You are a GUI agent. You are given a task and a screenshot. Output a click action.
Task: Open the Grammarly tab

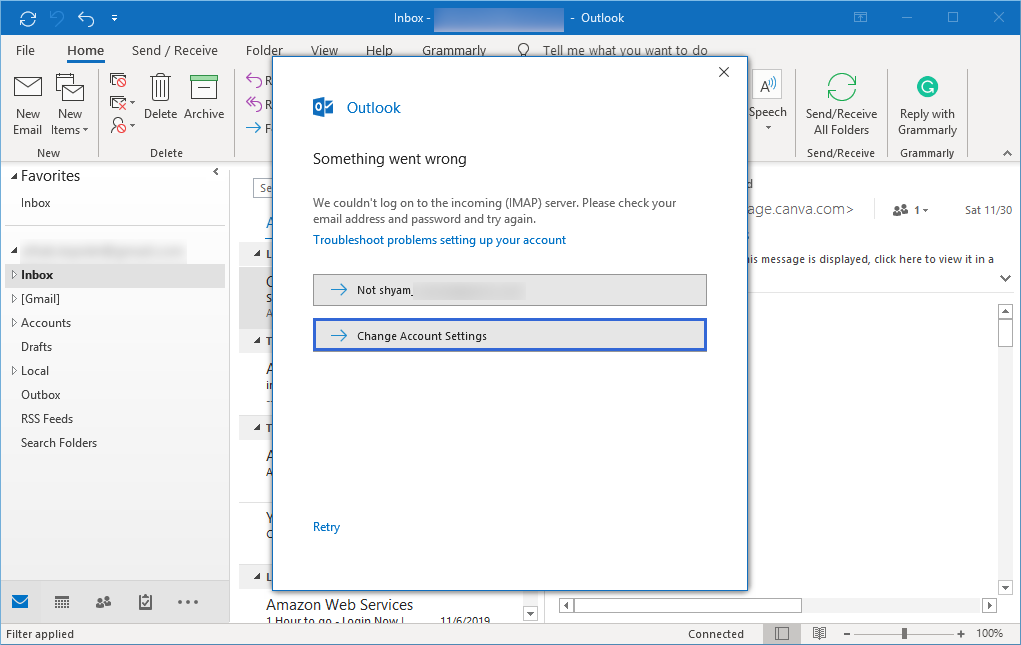454,51
